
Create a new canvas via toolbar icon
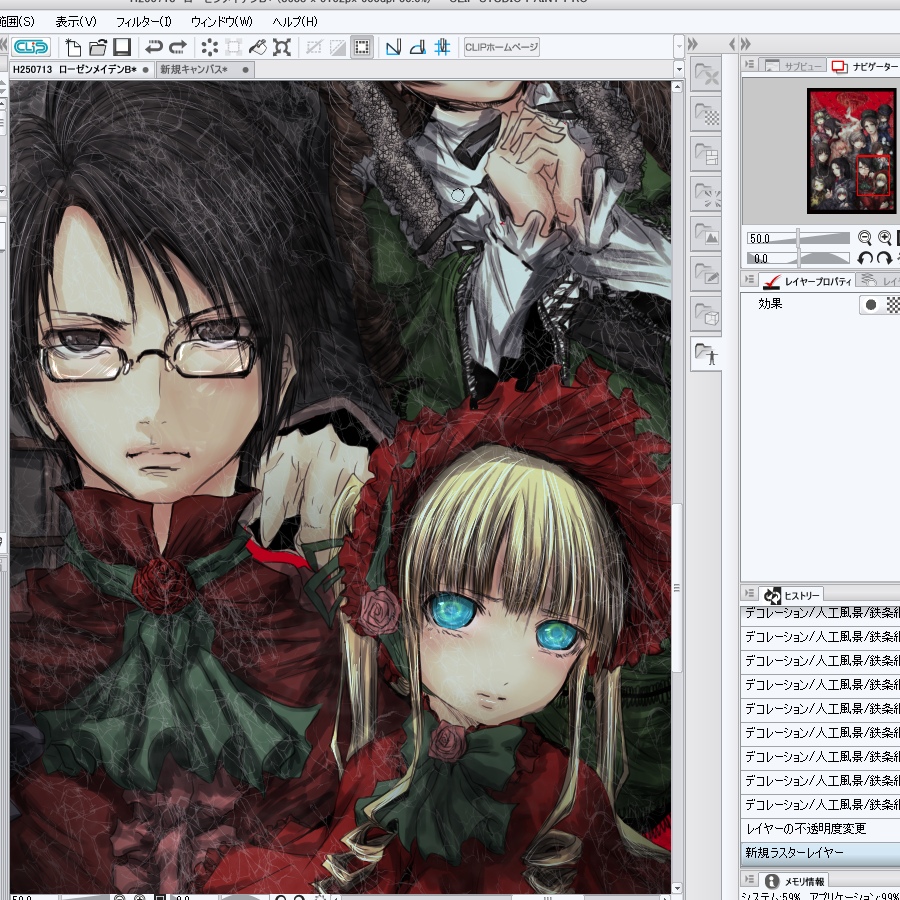[x=73, y=47]
